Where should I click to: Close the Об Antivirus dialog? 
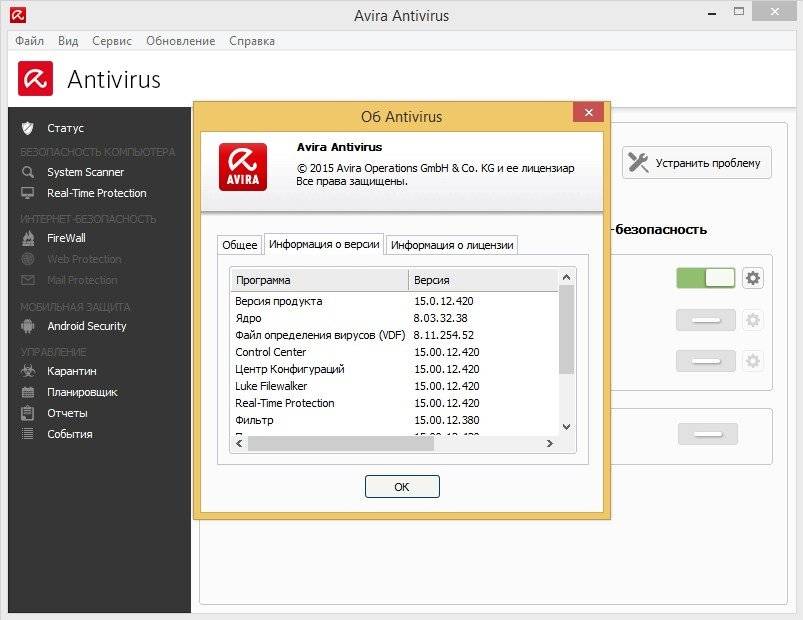click(588, 112)
